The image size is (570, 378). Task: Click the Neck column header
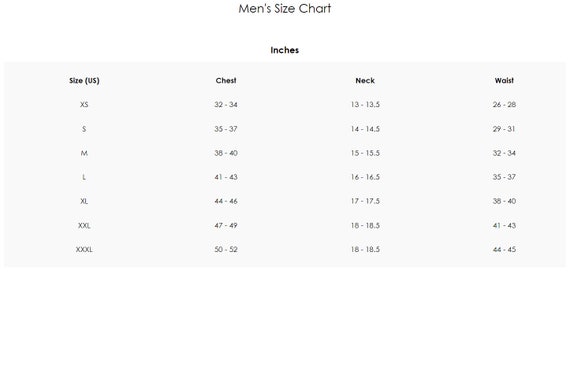365,80
